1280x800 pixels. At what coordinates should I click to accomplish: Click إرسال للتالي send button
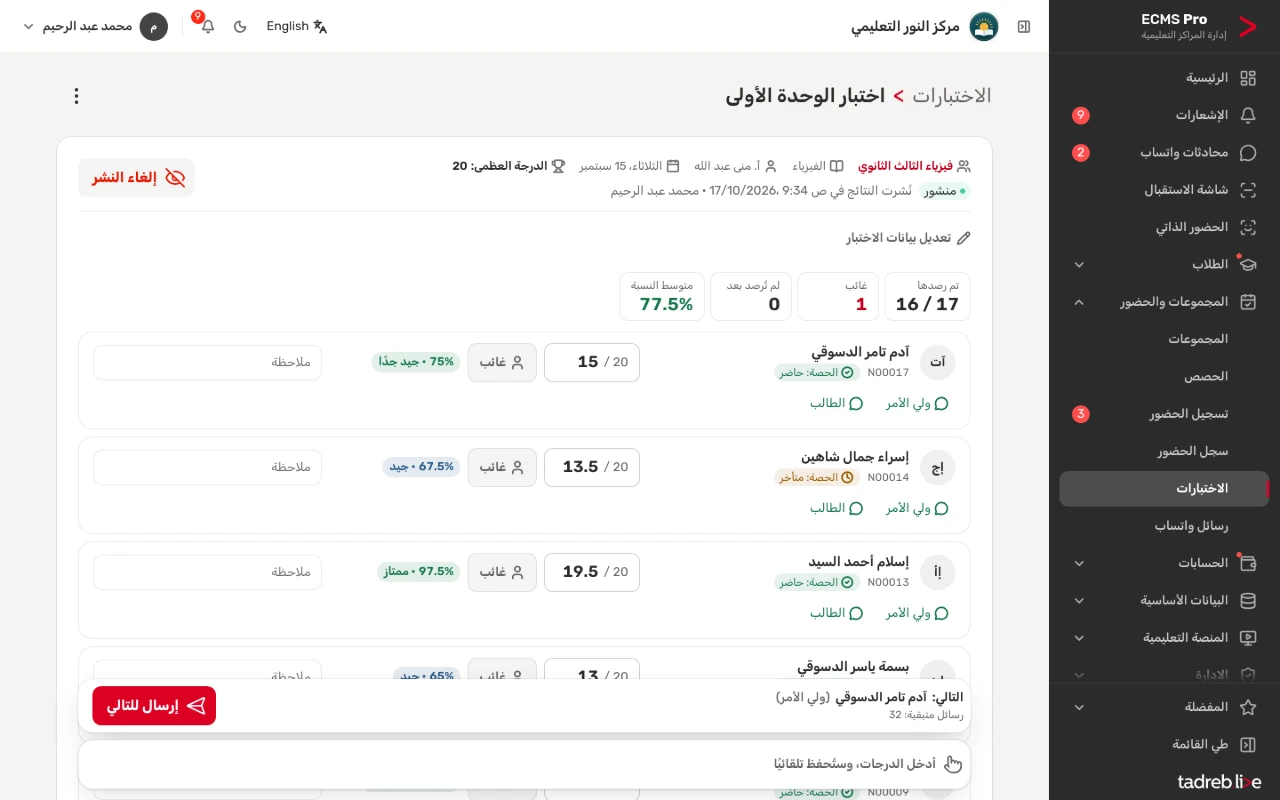tap(154, 706)
